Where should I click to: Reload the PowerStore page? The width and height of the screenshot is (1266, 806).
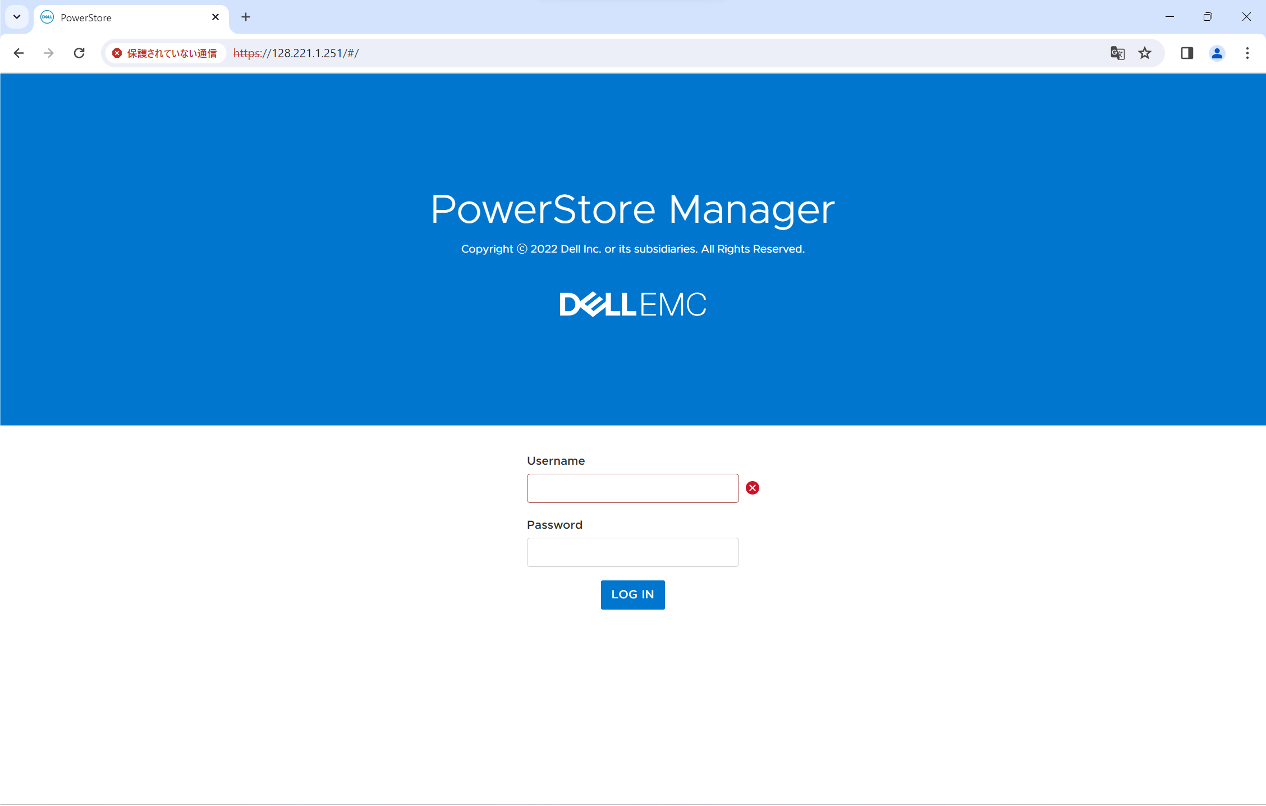pos(79,53)
